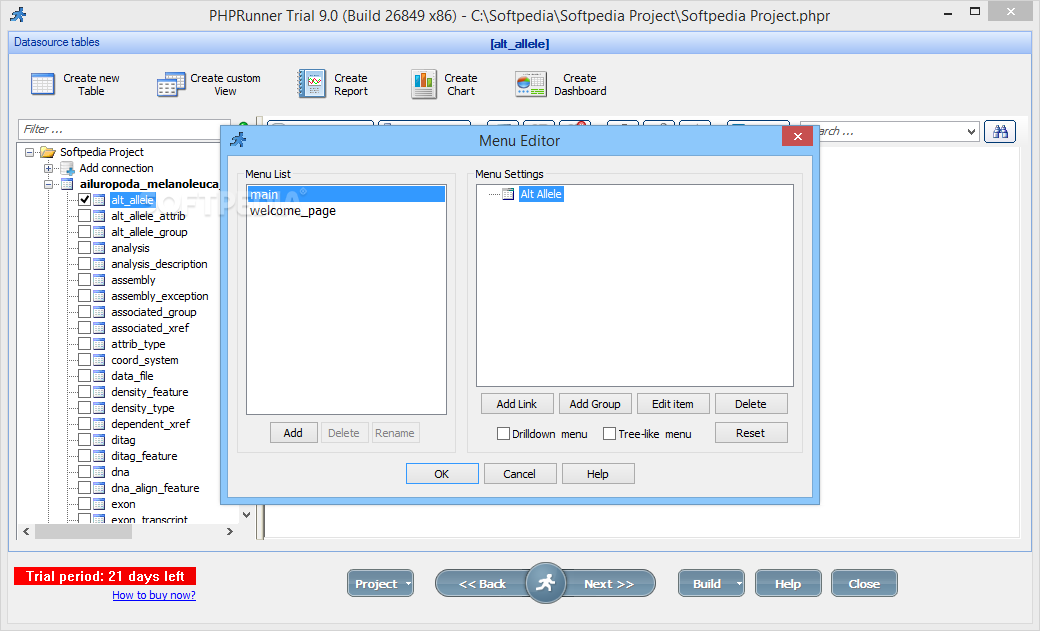Click the tree scroll down arrow

click(246, 515)
